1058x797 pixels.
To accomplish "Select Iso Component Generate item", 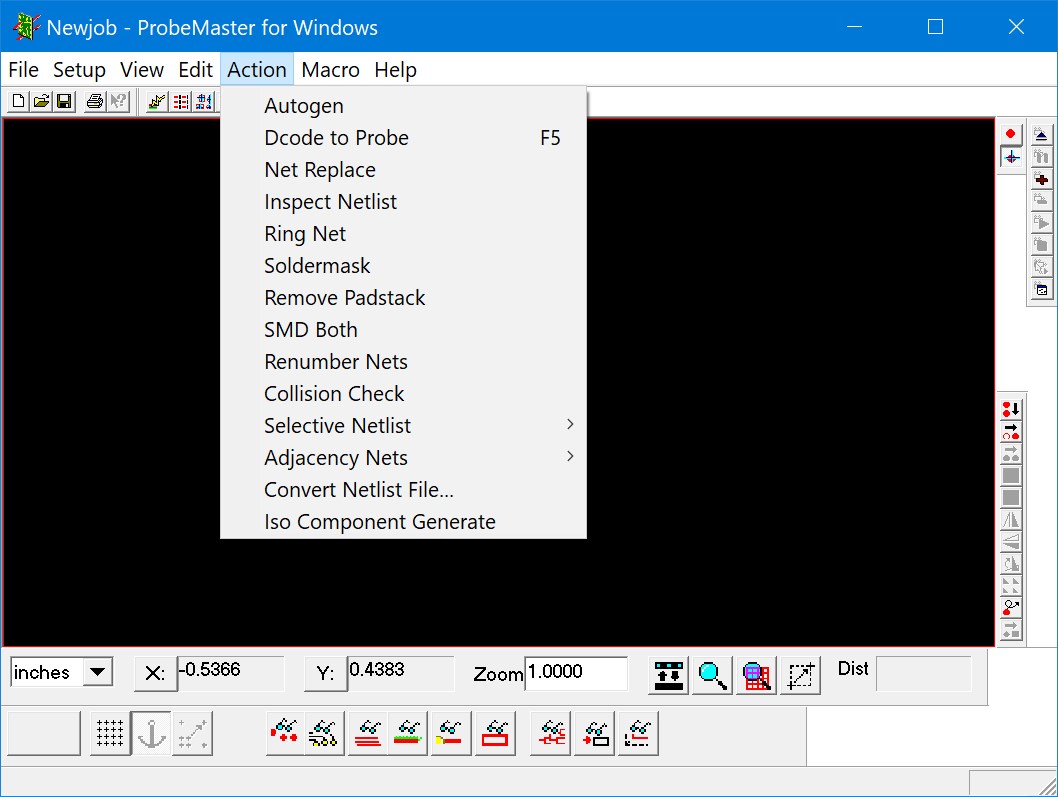I will pos(403,522).
